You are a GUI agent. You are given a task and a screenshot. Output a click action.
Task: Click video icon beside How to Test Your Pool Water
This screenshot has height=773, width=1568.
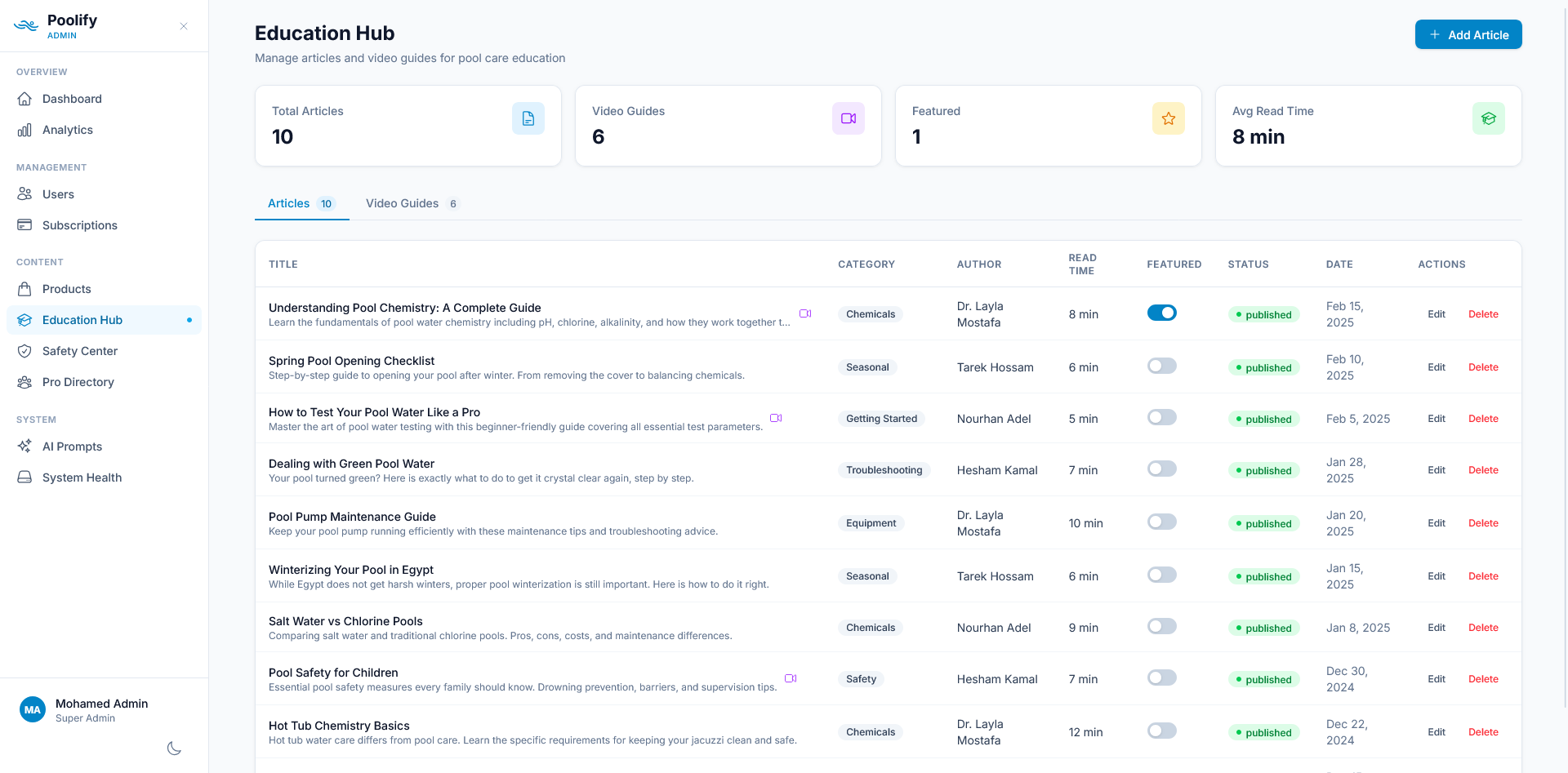pyautogui.click(x=776, y=418)
